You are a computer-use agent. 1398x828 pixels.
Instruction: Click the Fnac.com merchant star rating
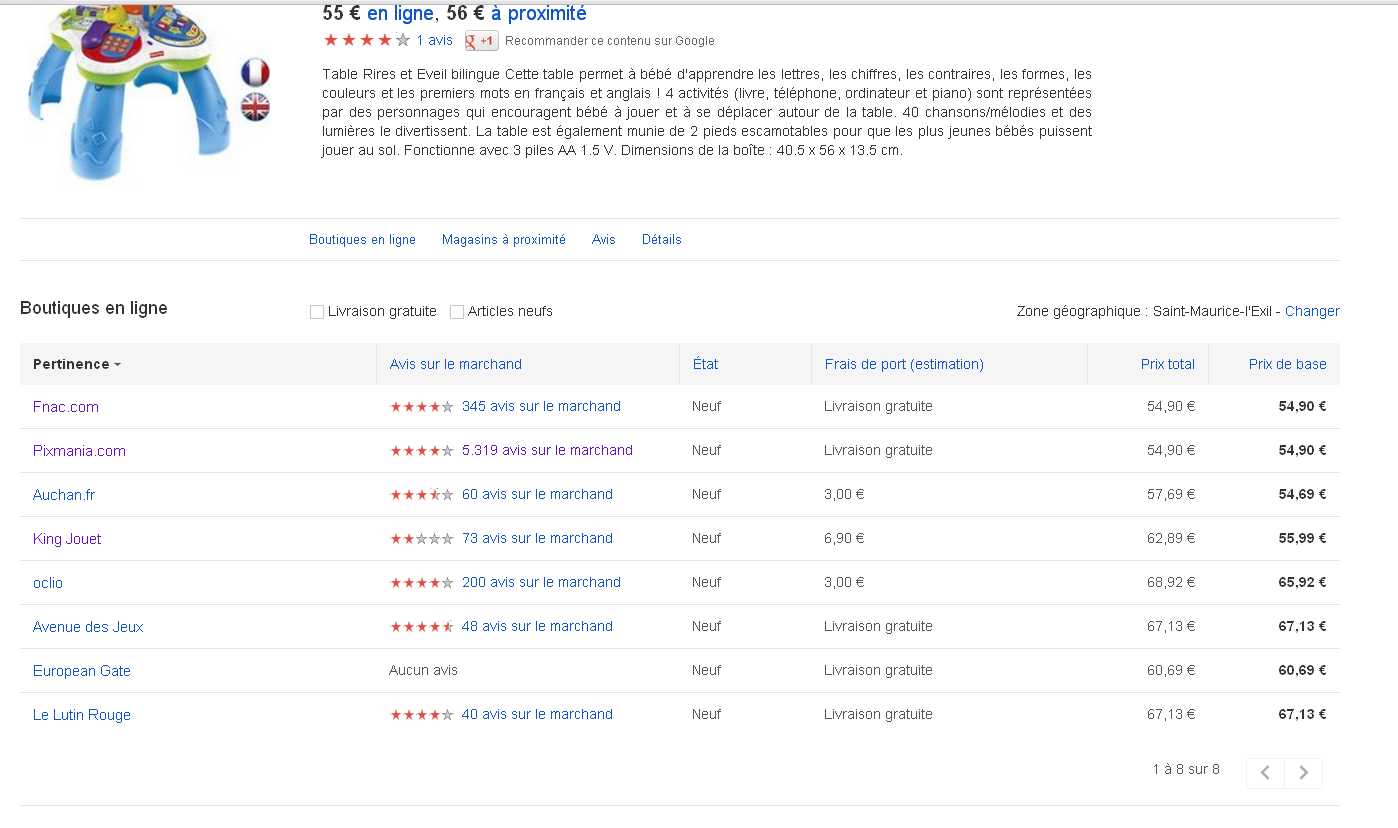pyautogui.click(x=421, y=407)
